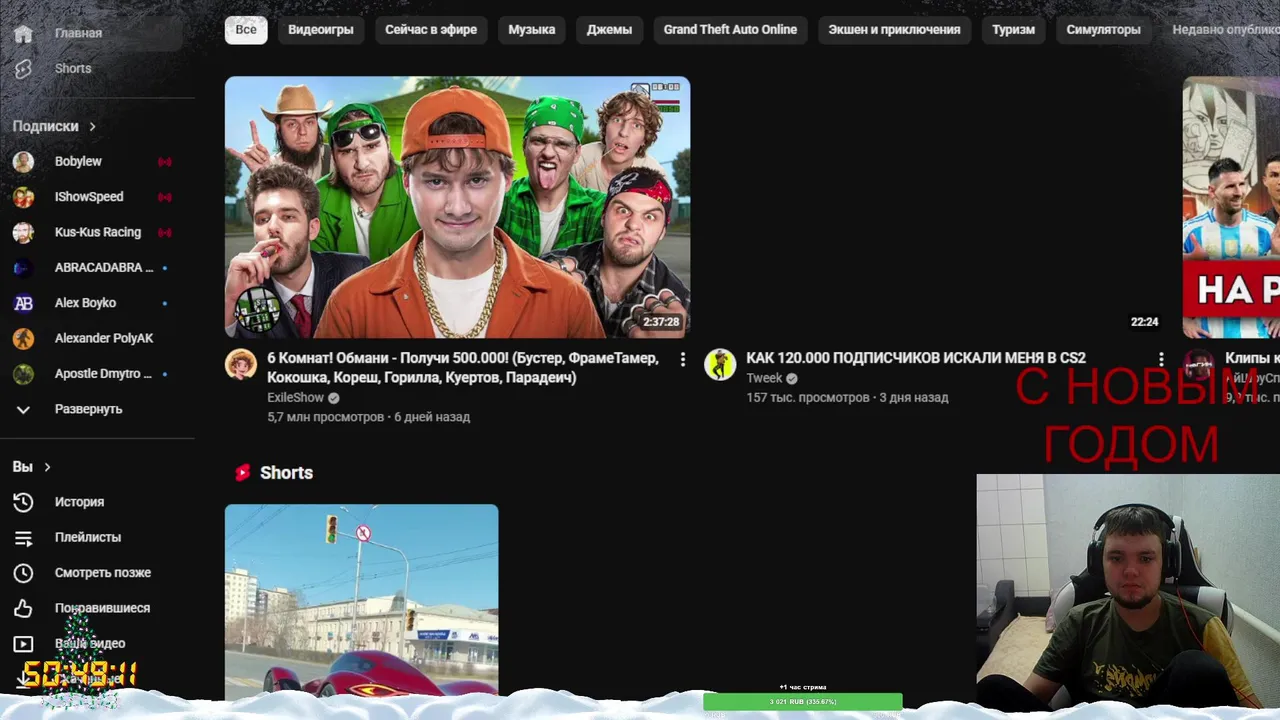
Task: Select the Джемы filter chip
Action: click(x=609, y=30)
